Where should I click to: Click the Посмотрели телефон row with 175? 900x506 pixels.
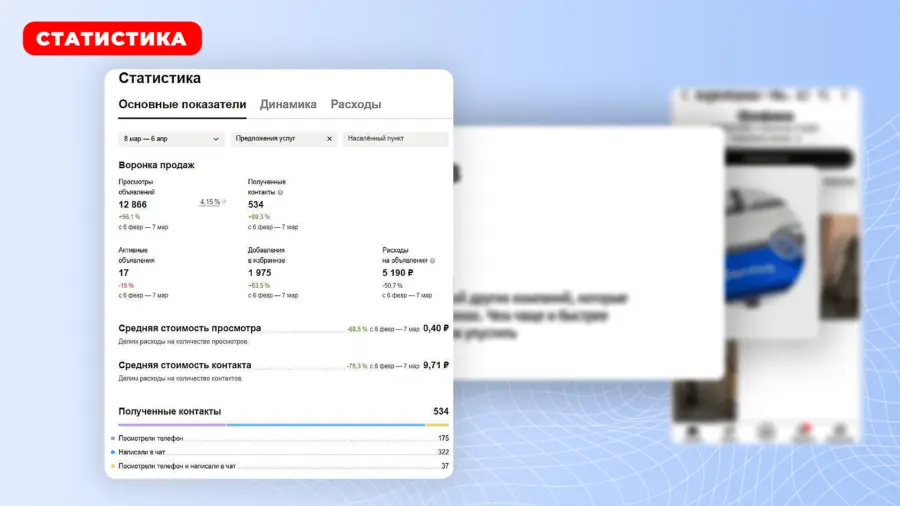point(280,438)
